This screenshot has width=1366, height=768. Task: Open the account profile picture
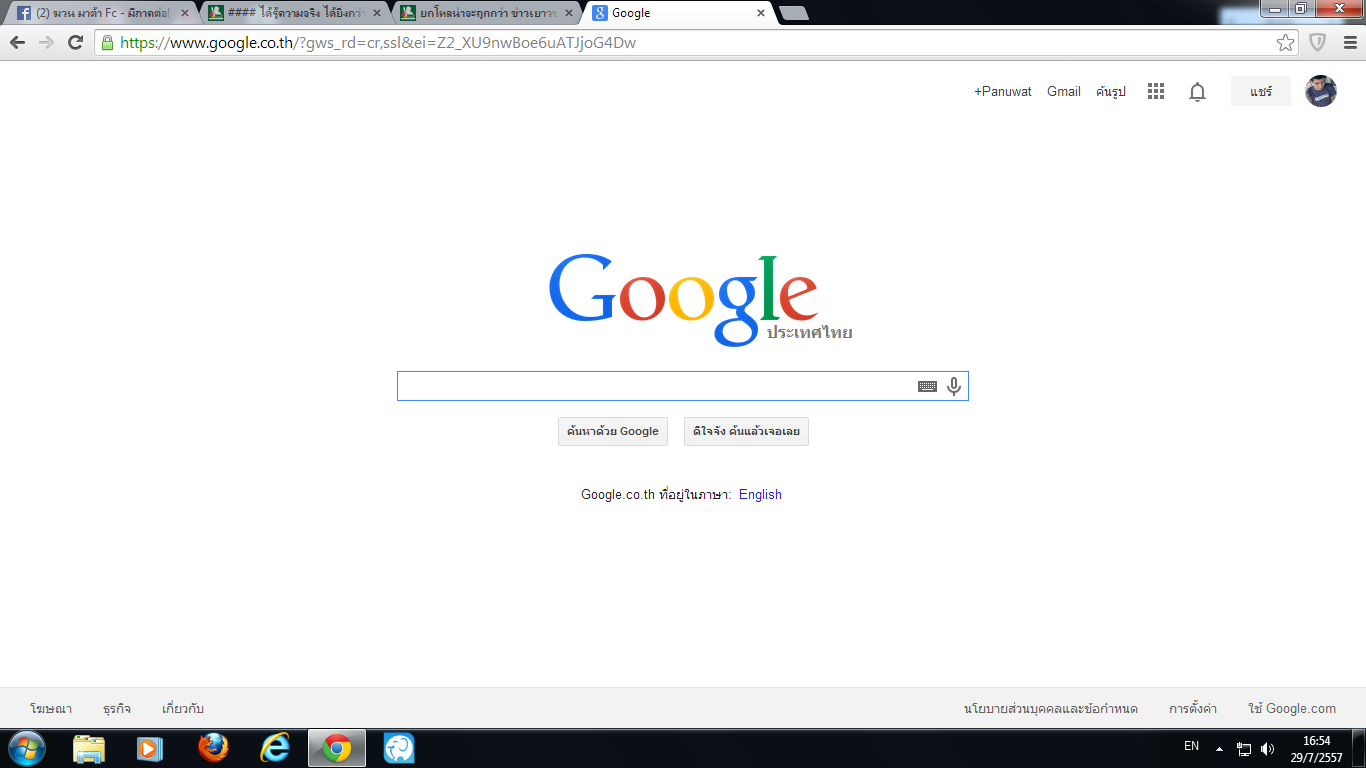1321,91
